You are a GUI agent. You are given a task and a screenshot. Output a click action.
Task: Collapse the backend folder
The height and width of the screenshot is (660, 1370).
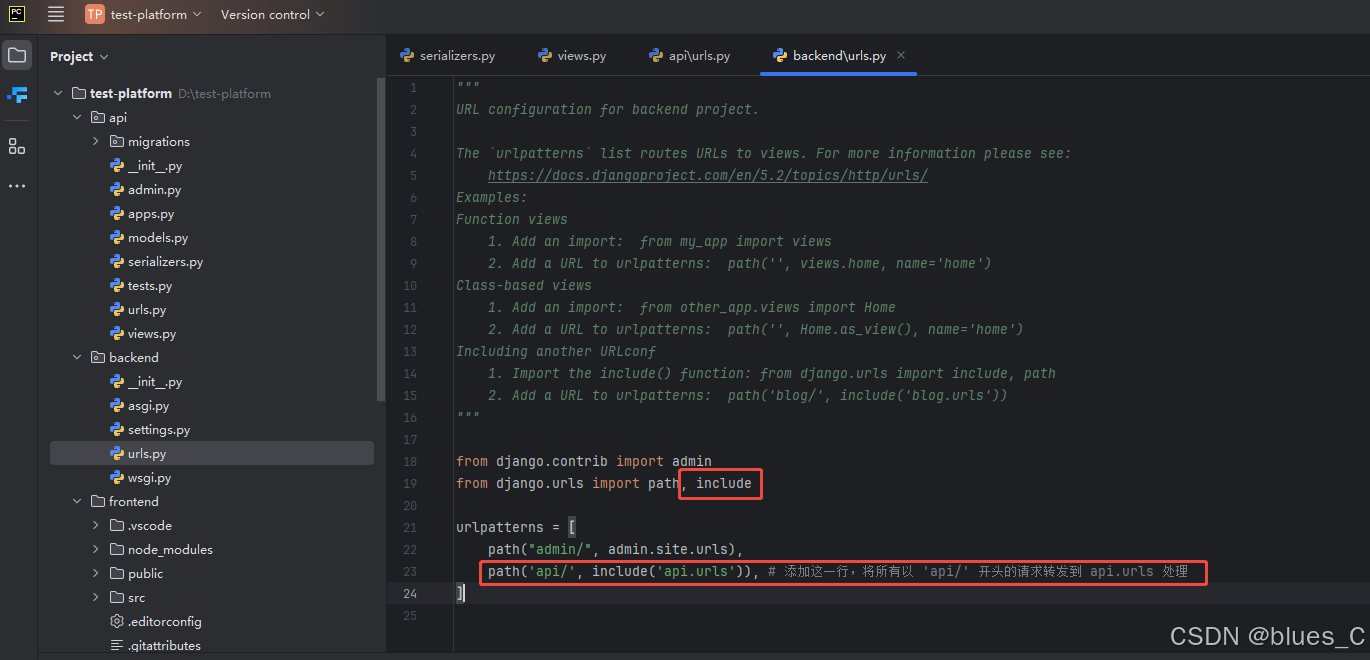pyautogui.click(x=77, y=358)
